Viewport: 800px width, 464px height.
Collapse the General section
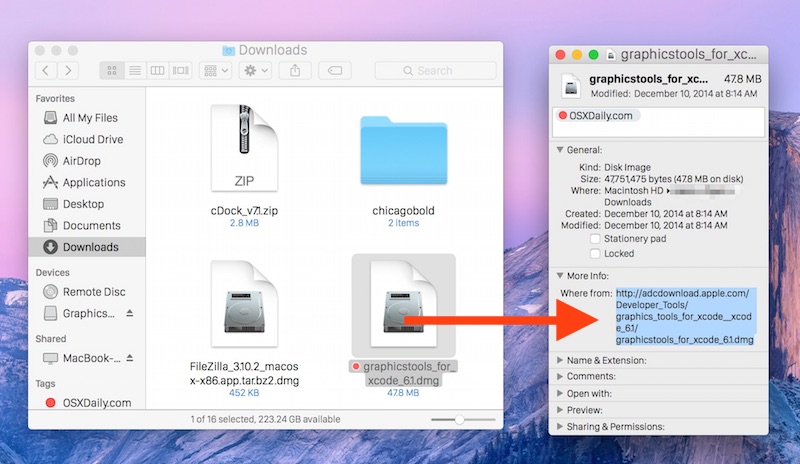pyautogui.click(x=560, y=150)
